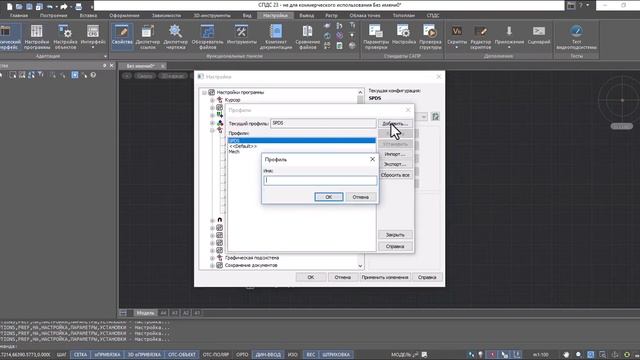Click OK in the Профиль name dialog
Screen dimensions: 640x360
329,197
